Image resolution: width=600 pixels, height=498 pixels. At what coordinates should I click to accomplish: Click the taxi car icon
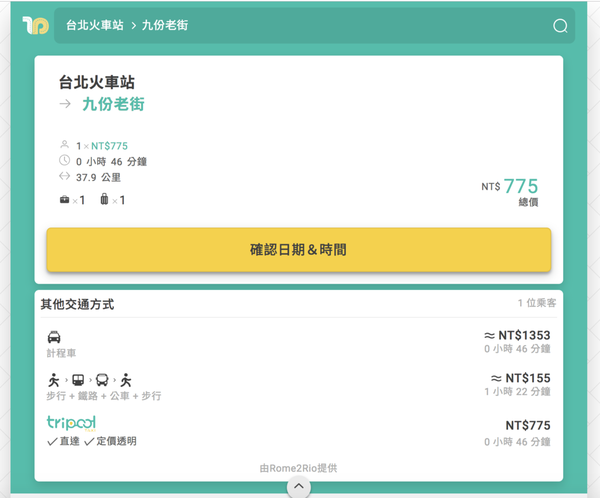coord(54,337)
